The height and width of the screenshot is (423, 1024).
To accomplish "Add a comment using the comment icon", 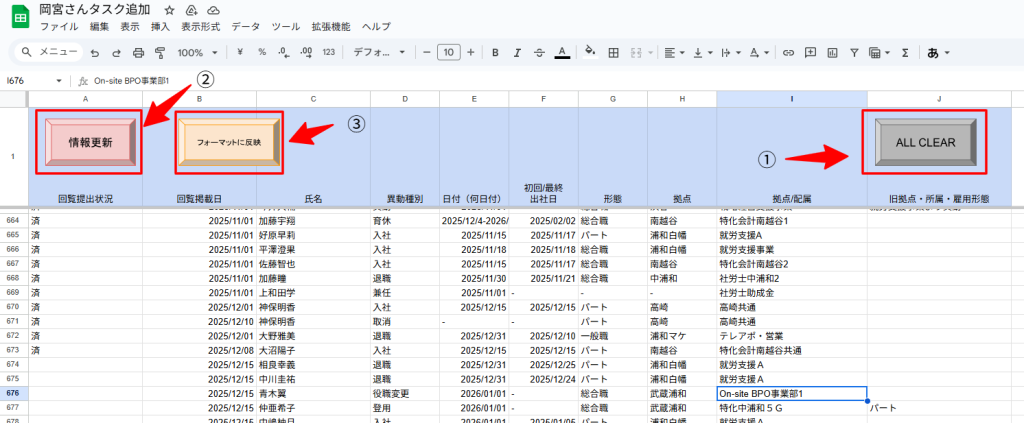I will pyautogui.click(x=809, y=52).
